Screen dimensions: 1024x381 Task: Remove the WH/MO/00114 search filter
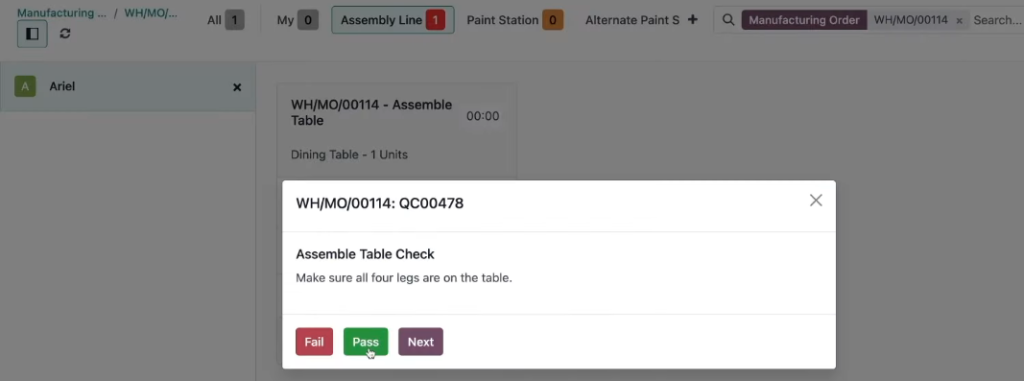[x=959, y=21]
